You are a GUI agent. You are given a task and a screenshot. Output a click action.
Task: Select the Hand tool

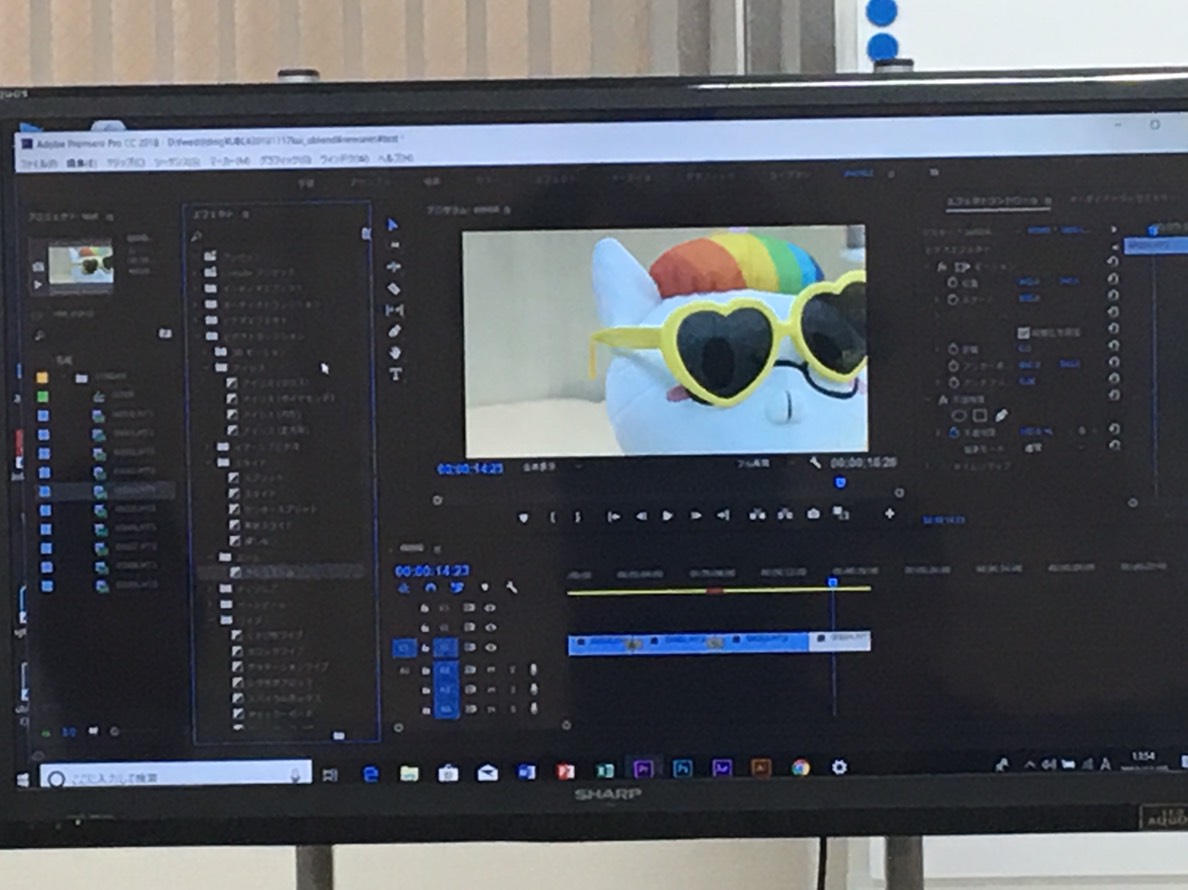pyautogui.click(x=395, y=353)
